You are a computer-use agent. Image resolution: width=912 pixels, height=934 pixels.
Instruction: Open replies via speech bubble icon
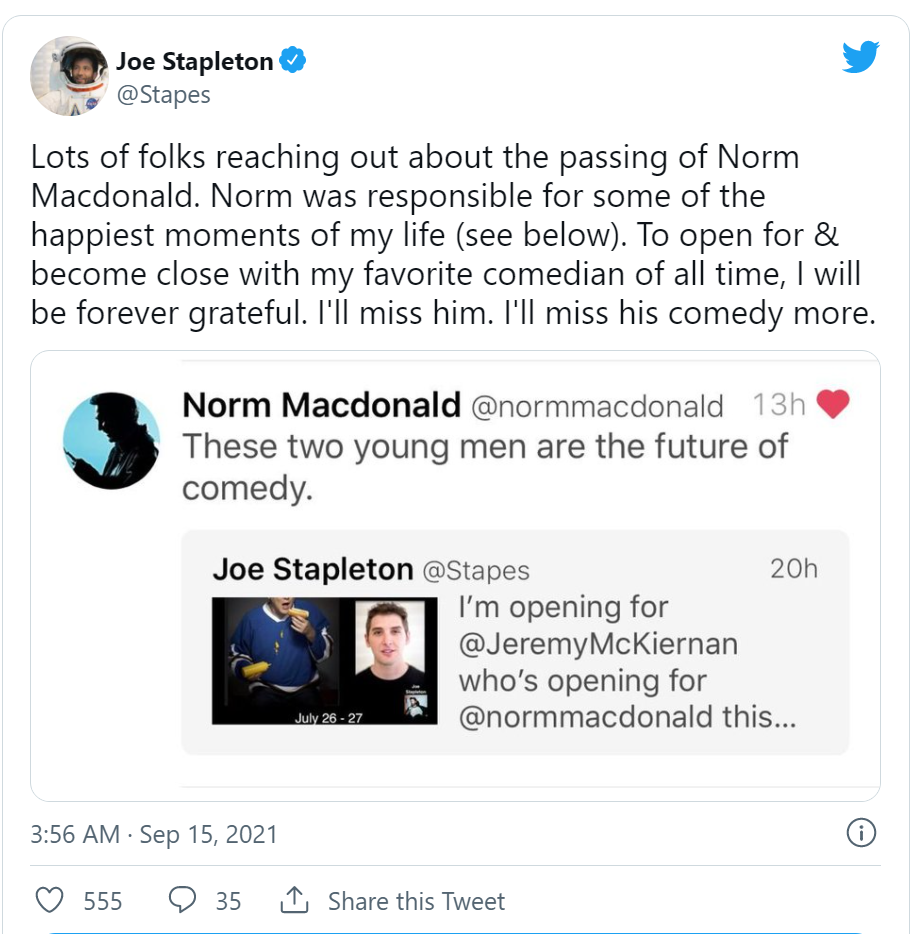click(x=182, y=900)
